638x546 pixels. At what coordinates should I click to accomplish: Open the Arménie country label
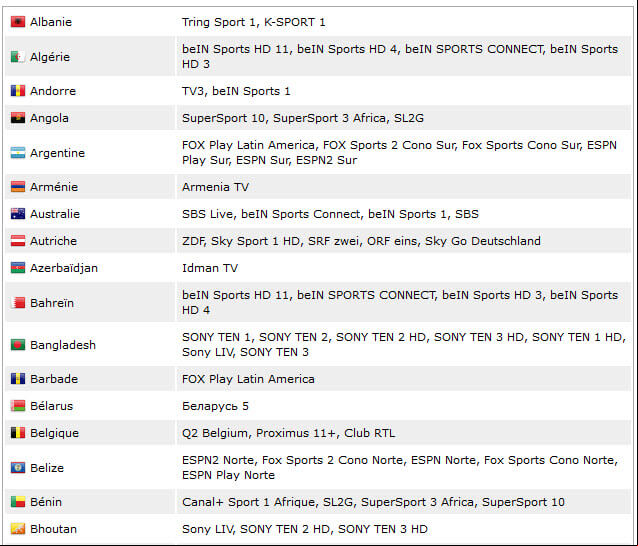pyautogui.click(x=54, y=187)
